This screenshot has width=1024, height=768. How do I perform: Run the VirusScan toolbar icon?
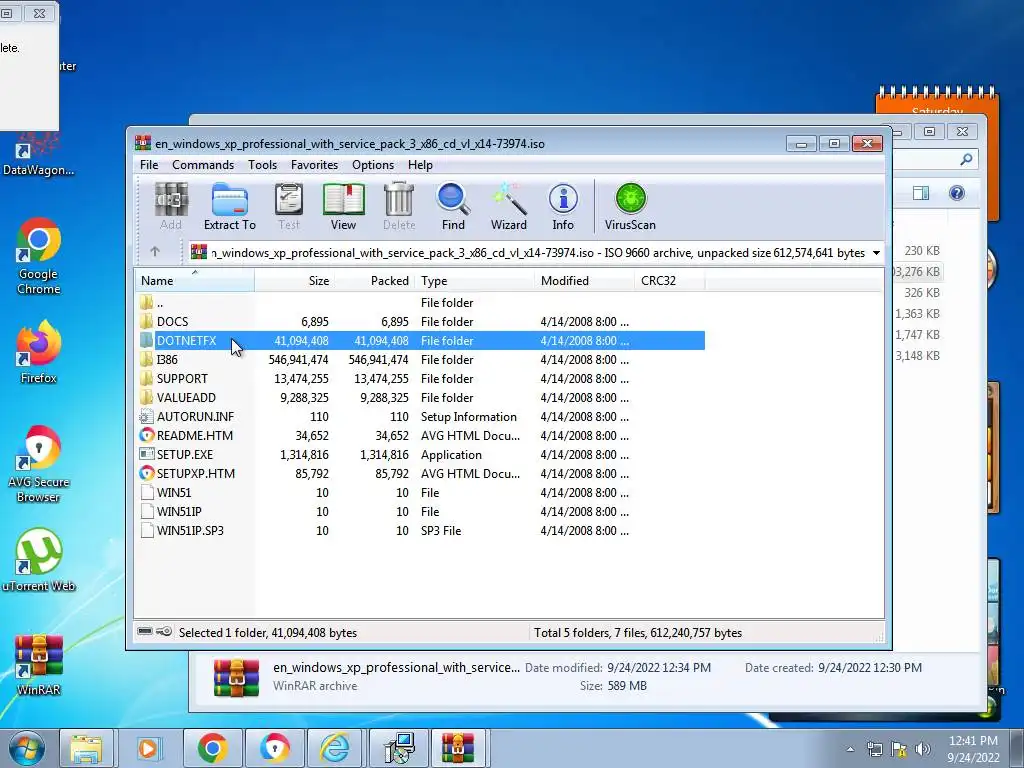[x=630, y=206]
